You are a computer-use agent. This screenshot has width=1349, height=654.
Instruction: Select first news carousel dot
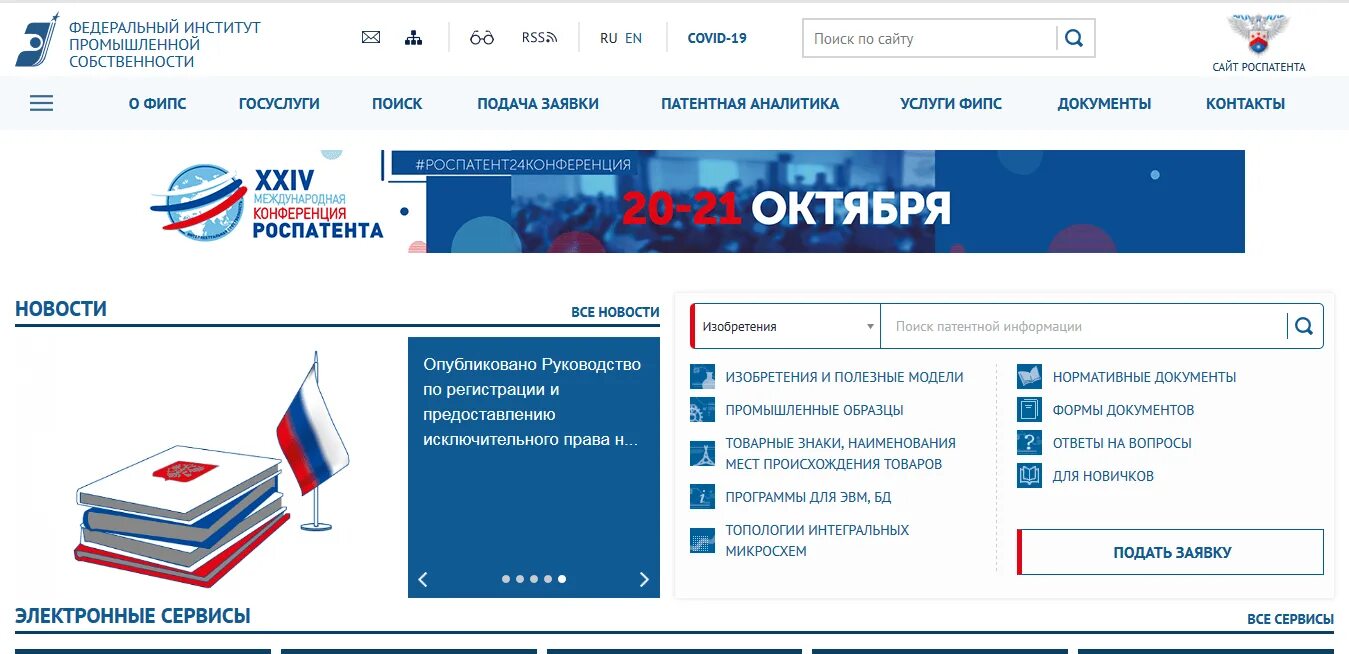click(x=506, y=579)
